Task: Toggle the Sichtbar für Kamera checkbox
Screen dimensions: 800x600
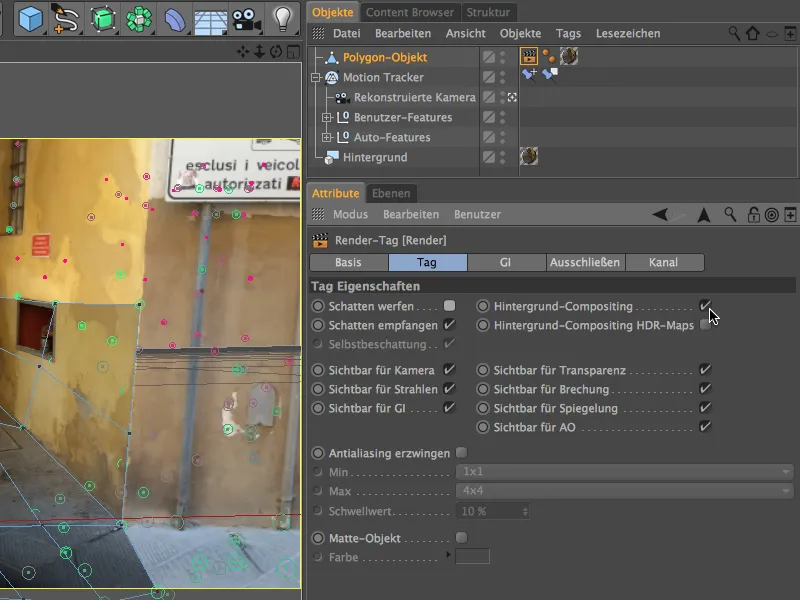Action: click(x=449, y=369)
